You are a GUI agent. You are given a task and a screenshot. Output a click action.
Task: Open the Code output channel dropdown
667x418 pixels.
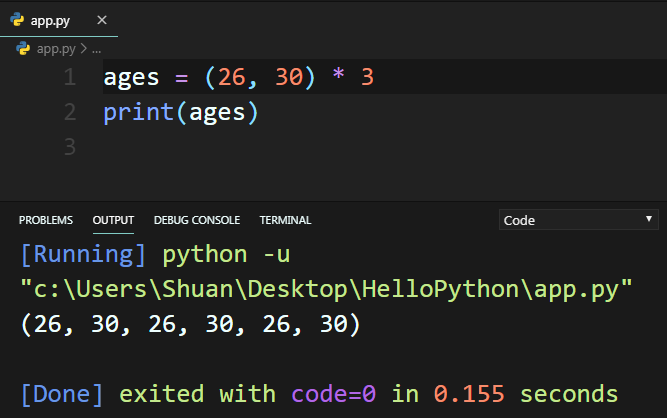tap(578, 219)
